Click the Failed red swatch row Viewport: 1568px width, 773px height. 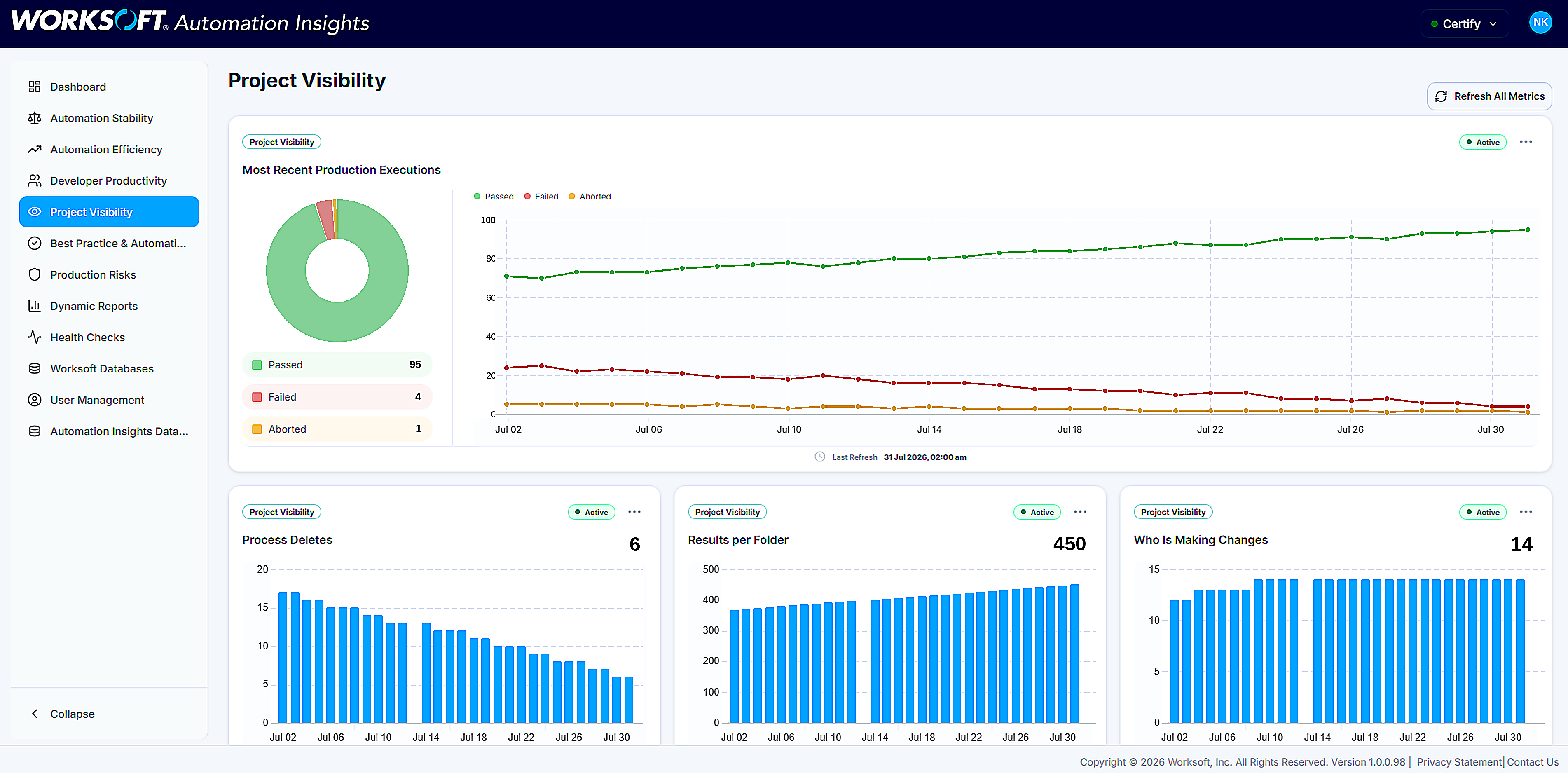pyautogui.click(x=337, y=397)
